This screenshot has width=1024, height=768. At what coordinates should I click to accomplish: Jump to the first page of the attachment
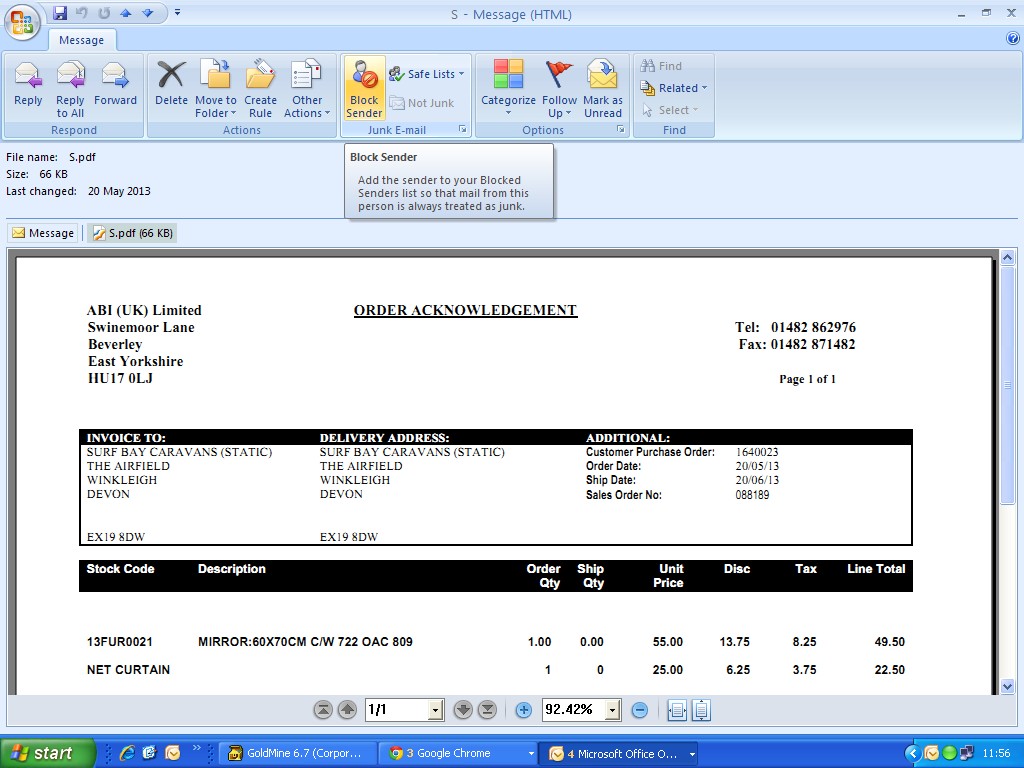point(323,710)
